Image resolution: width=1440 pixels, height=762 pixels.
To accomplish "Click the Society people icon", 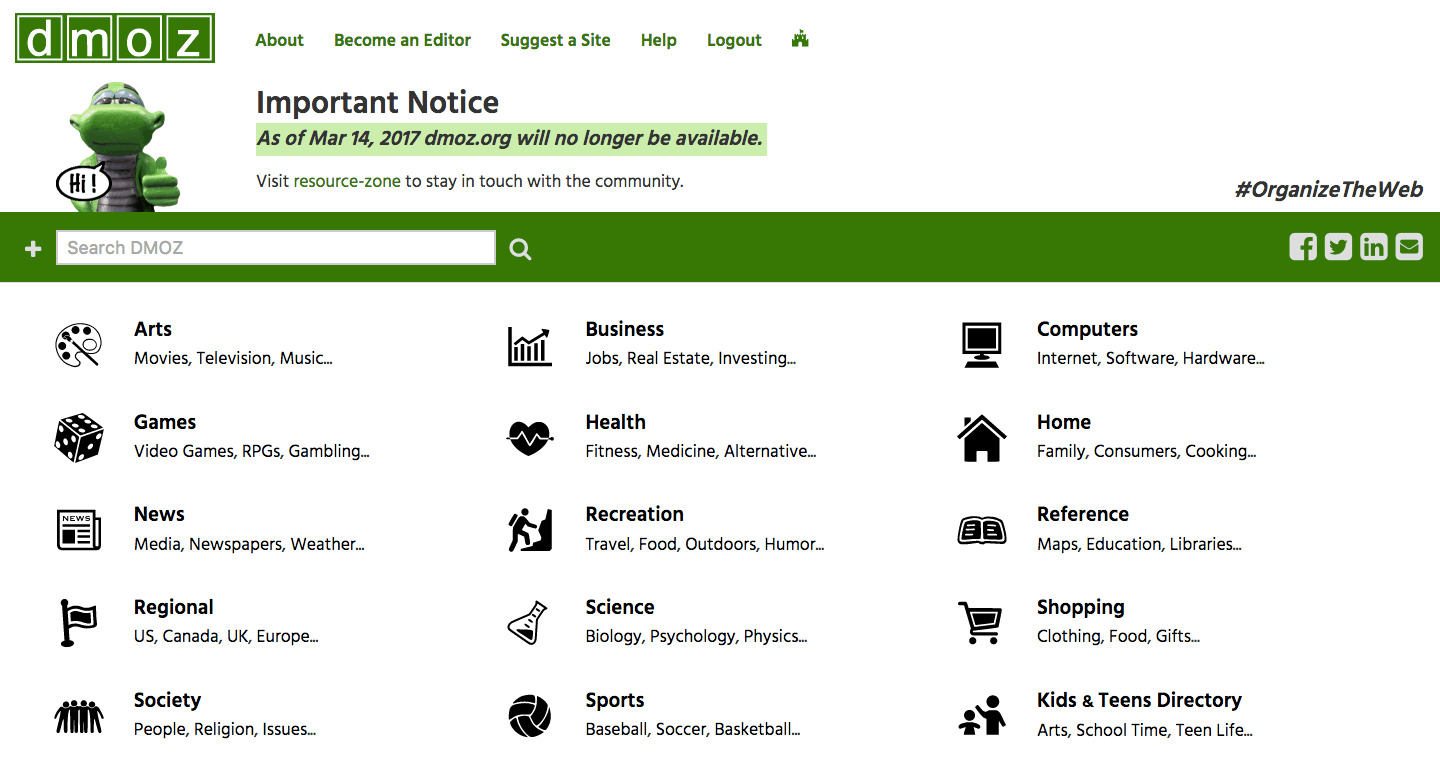I will (79, 716).
